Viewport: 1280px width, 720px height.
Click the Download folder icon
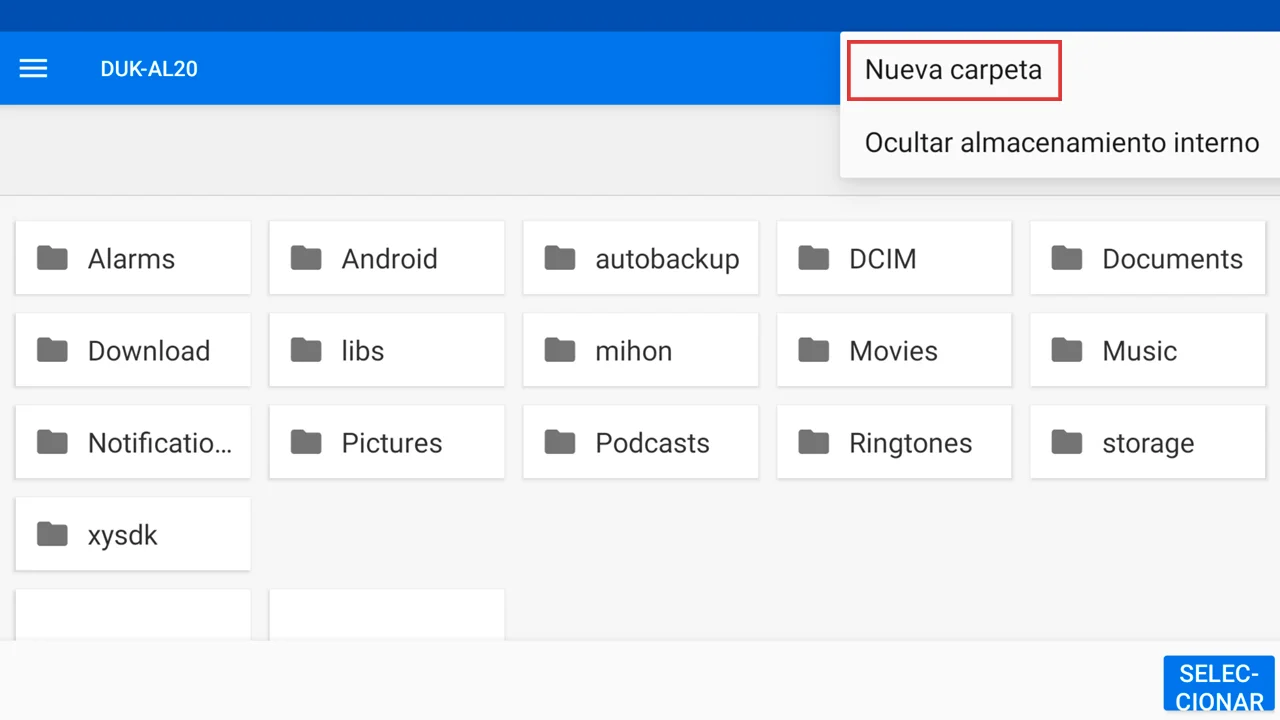pos(52,351)
